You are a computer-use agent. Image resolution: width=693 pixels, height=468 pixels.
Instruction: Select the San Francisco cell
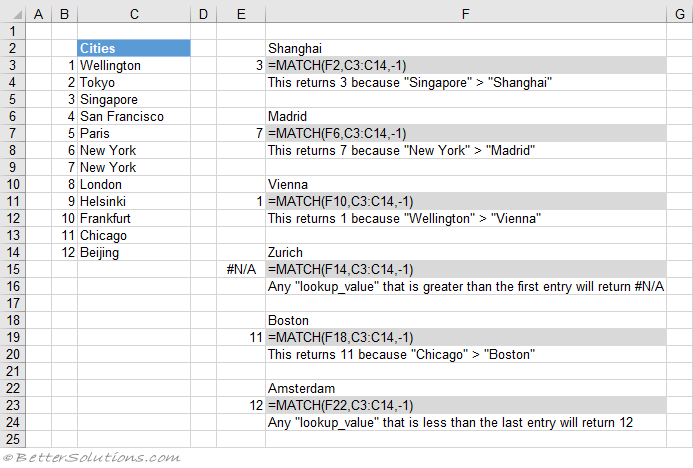tap(134, 116)
